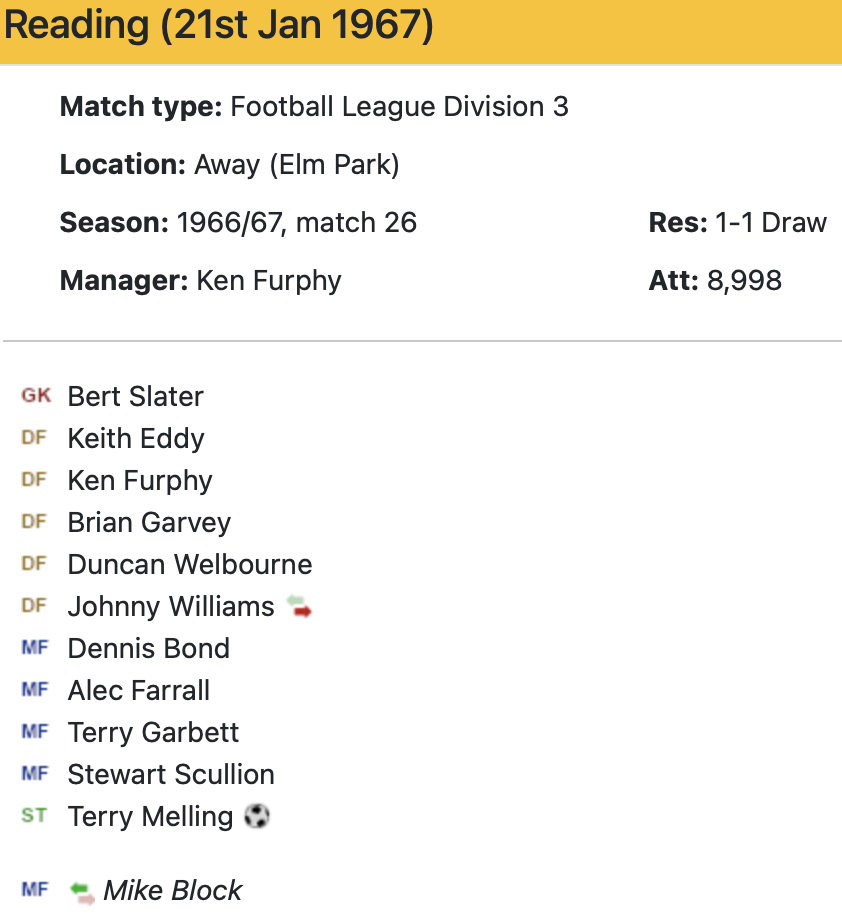
Task: Click the ST position badge for Terry Melling
Action: coord(34,816)
